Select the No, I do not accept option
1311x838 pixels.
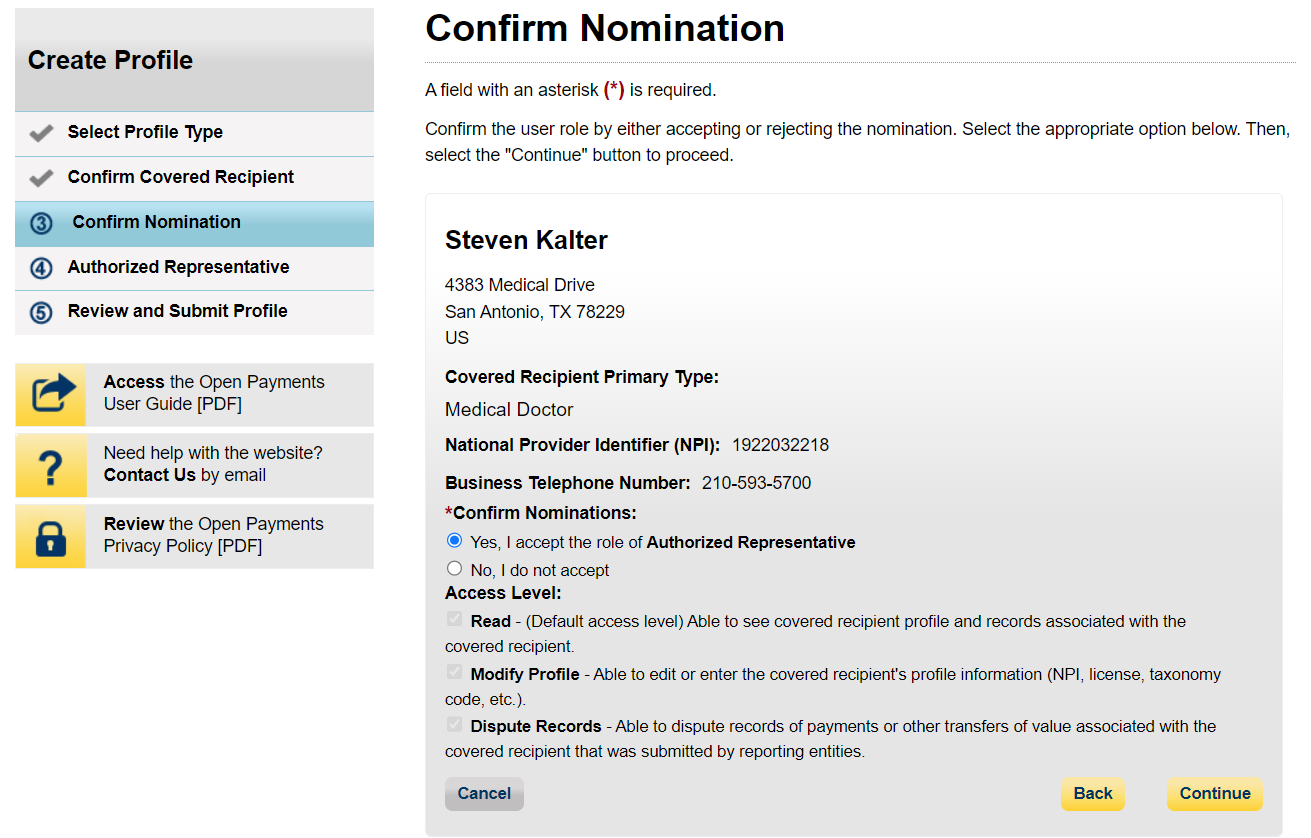(x=455, y=568)
